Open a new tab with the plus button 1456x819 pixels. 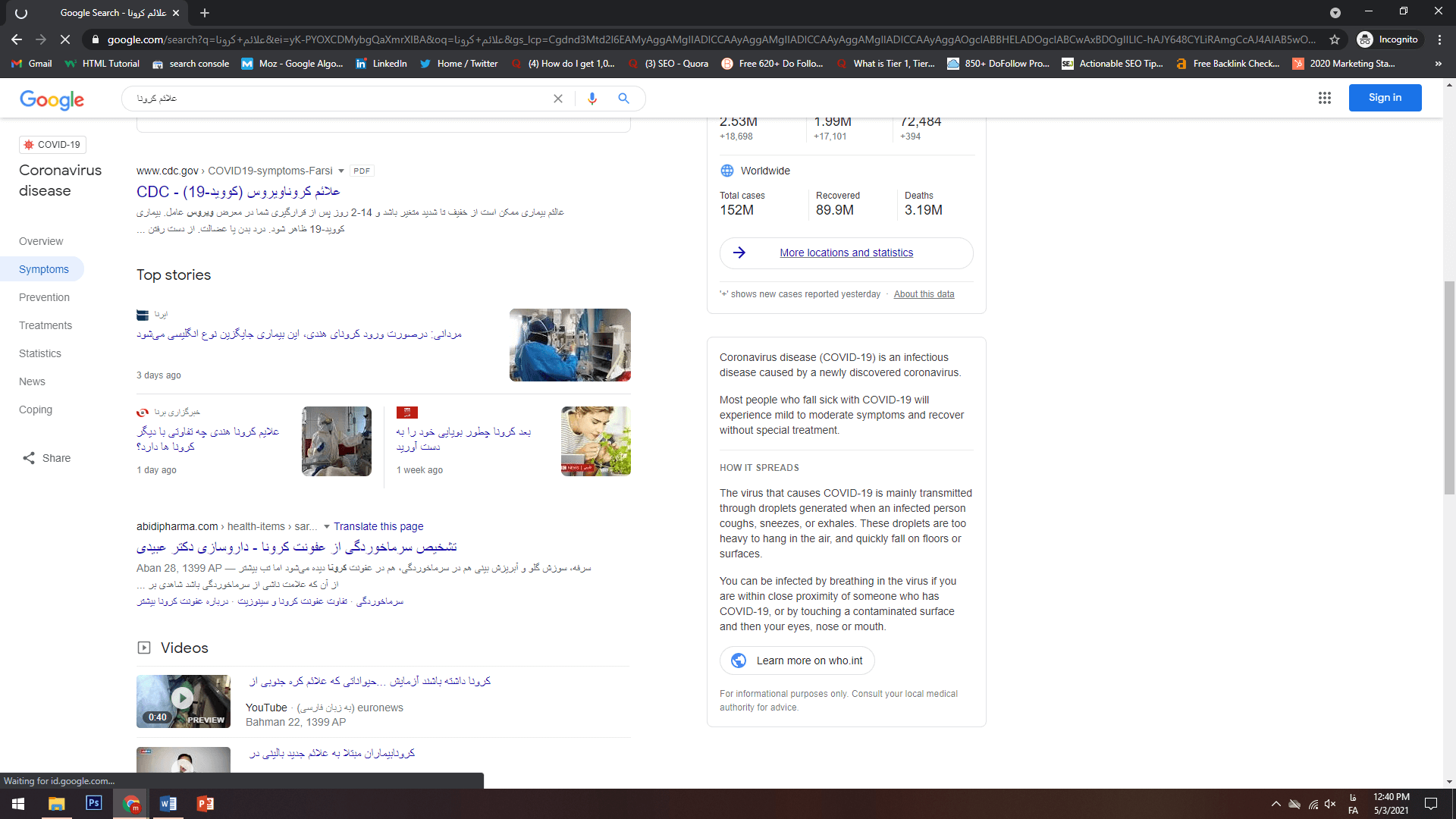click(x=205, y=13)
